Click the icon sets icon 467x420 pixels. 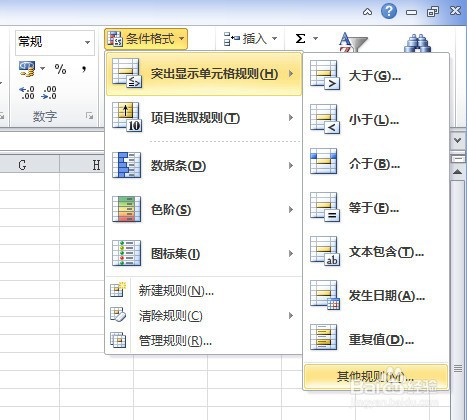coord(126,253)
